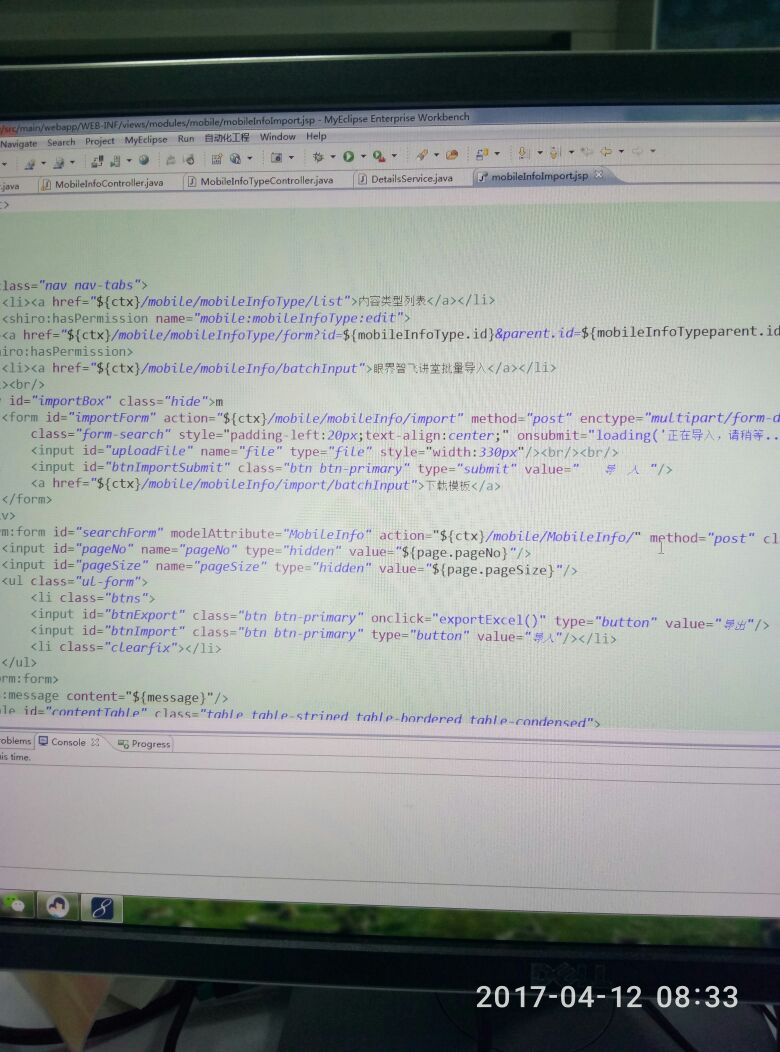Screen dimensions: 780x1052
Task: Open the MyEclipse menu
Action: [x=146, y=140]
